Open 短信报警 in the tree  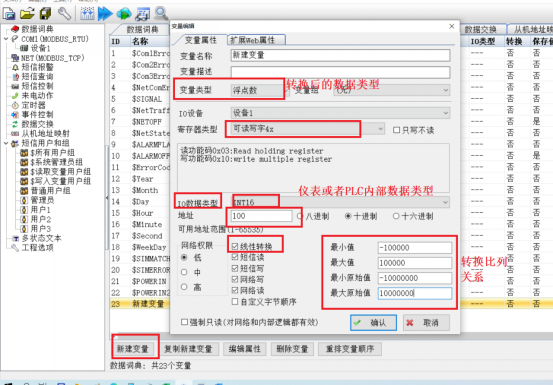(x=37, y=67)
